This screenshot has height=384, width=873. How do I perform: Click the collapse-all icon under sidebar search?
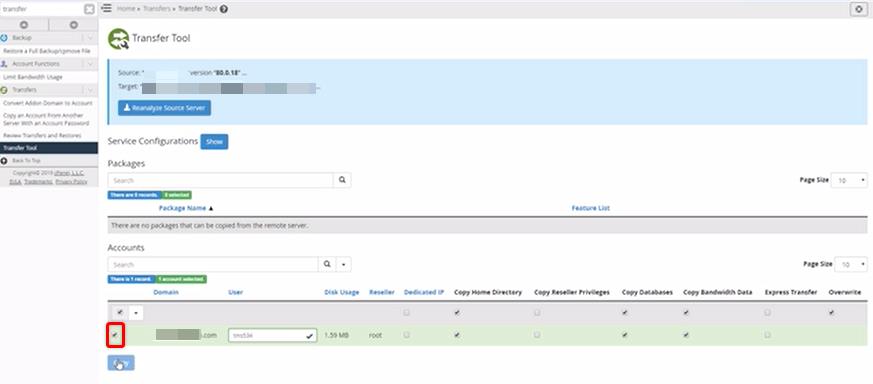click(x=73, y=25)
